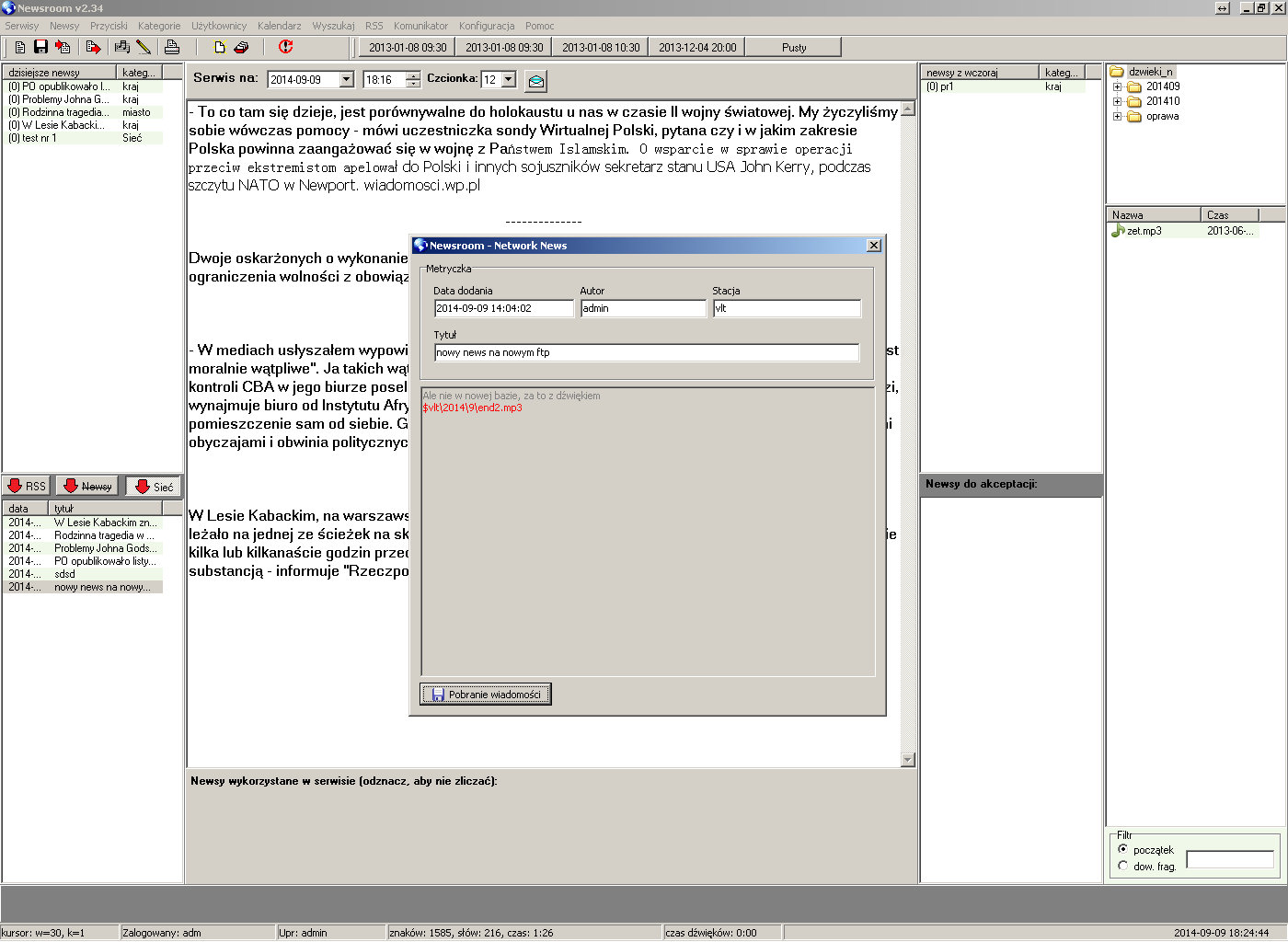This screenshot has height=942, width=1288.
Task: Click the dzisiejsze newsy column header
Action: point(60,72)
